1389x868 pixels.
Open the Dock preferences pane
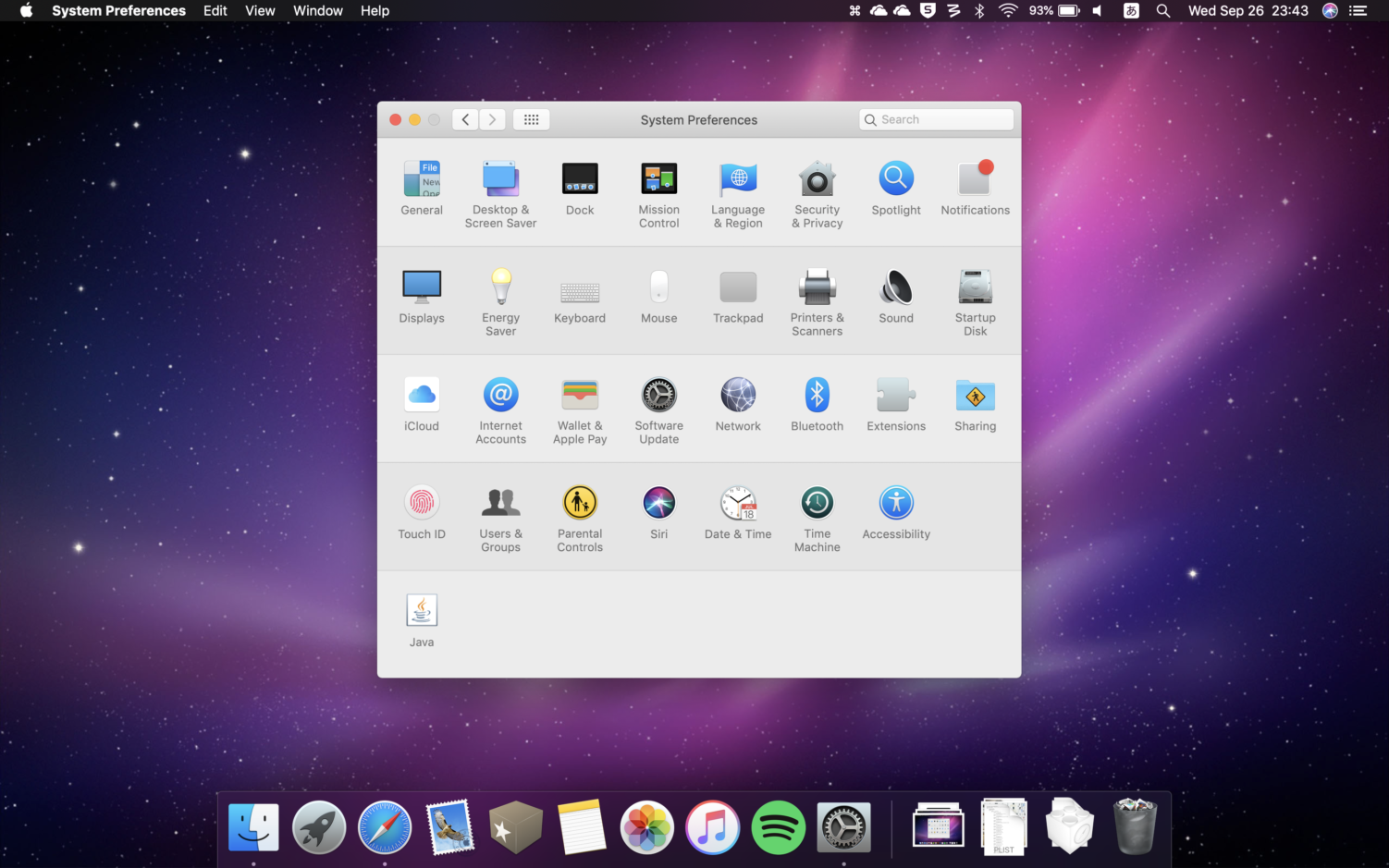point(580,189)
